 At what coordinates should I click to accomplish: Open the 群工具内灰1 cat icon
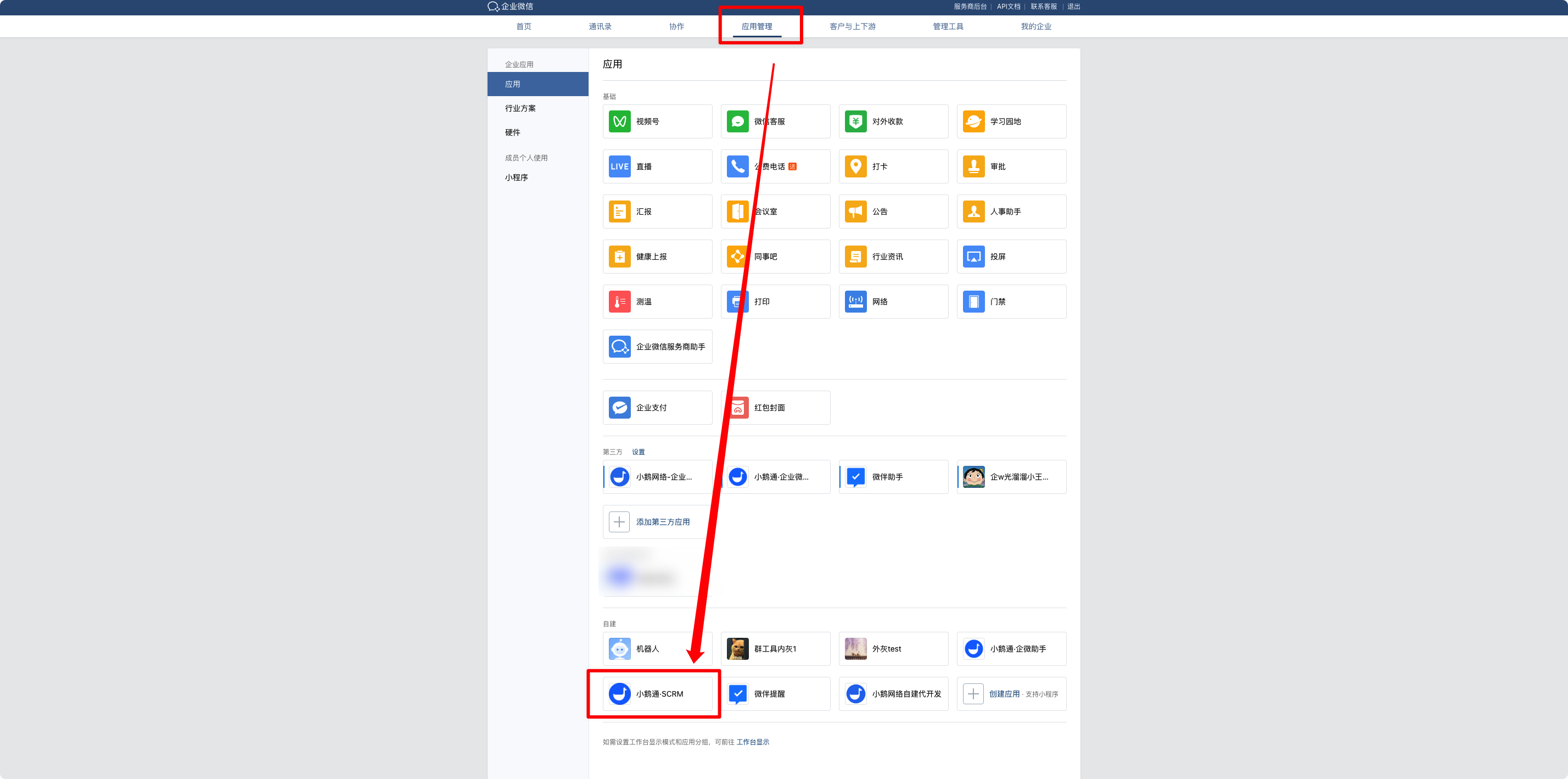(x=738, y=649)
